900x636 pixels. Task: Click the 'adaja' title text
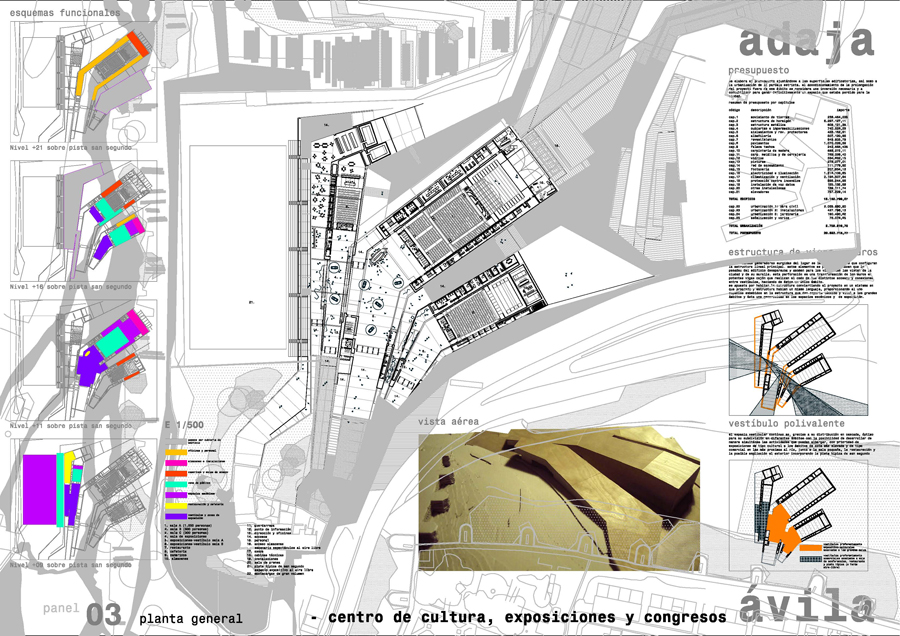[805, 40]
